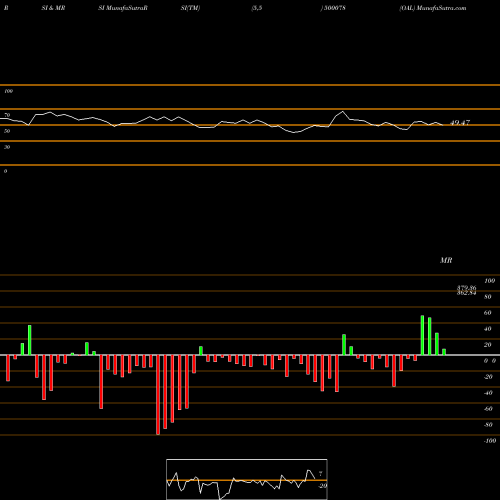The image size is (500, 500).
Task: Click the 509078 stock code in header
Action: click(334, 8)
